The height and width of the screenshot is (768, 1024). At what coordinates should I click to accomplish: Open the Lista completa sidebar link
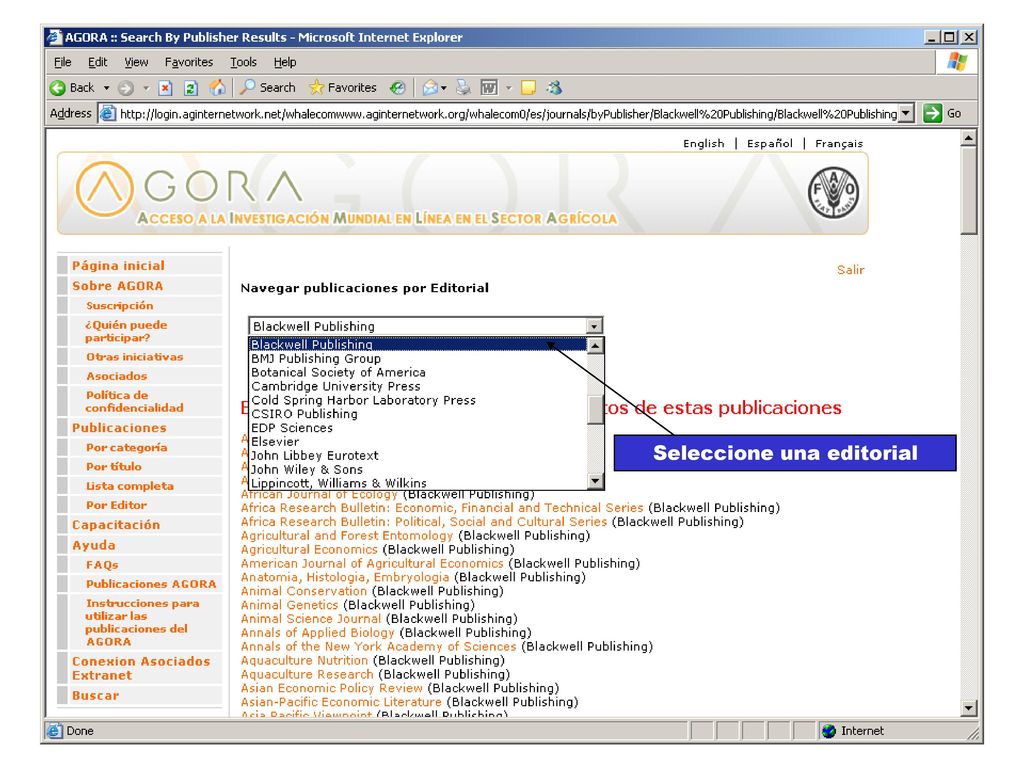click(130, 486)
